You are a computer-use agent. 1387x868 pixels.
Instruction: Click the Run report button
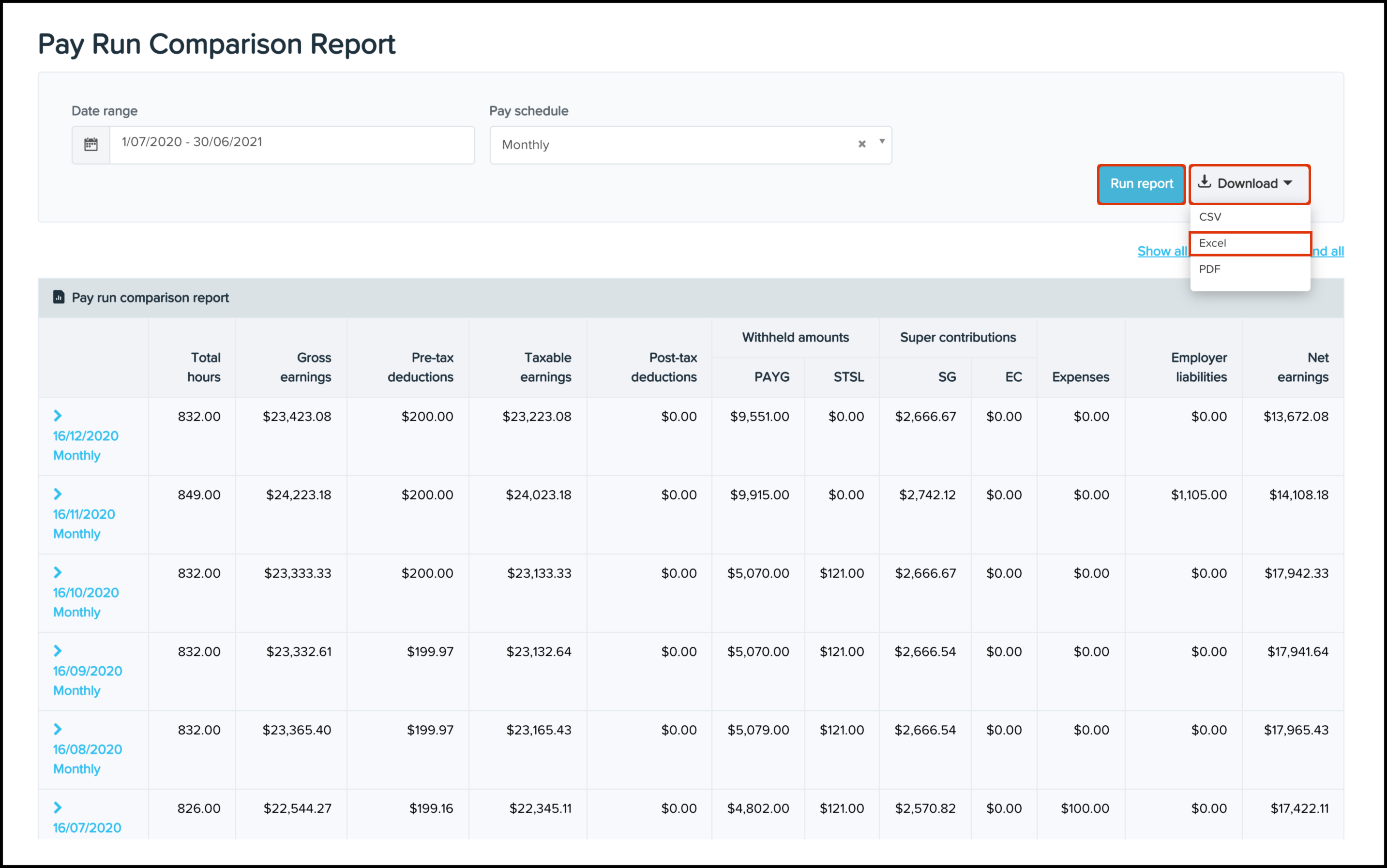(1141, 184)
